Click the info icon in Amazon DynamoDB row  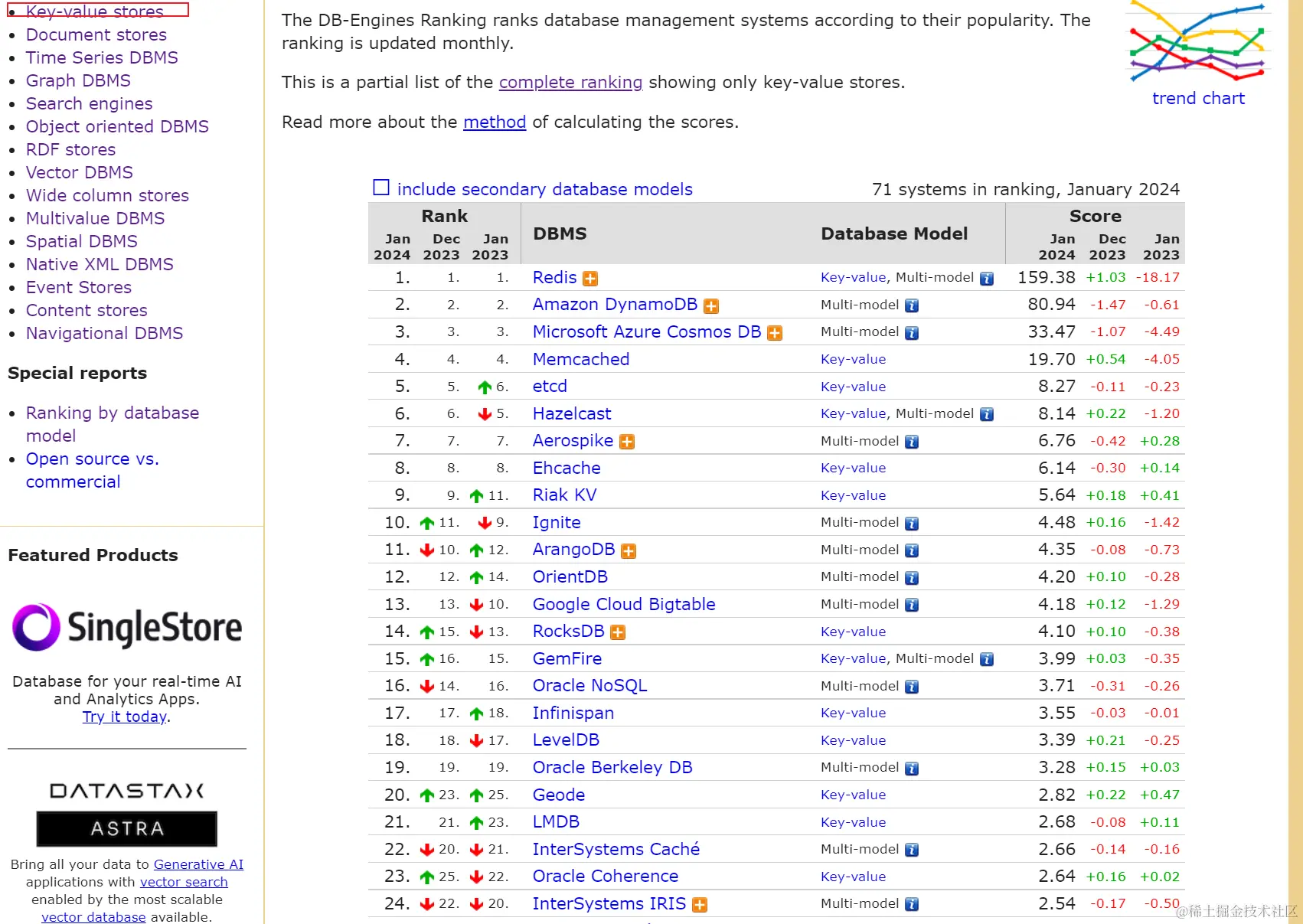[912, 306]
